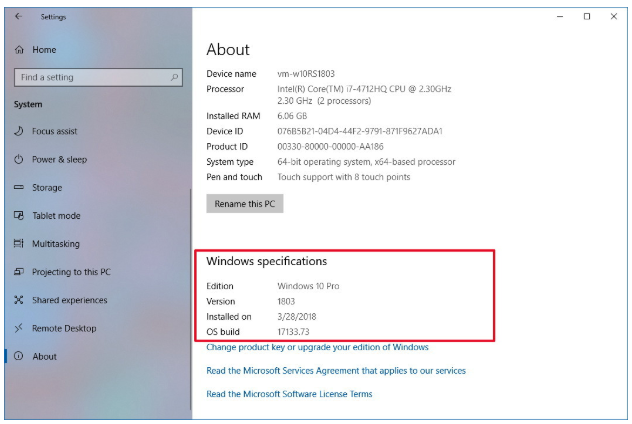
Task: Go back using the Settings back arrow
Action: tap(19, 17)
